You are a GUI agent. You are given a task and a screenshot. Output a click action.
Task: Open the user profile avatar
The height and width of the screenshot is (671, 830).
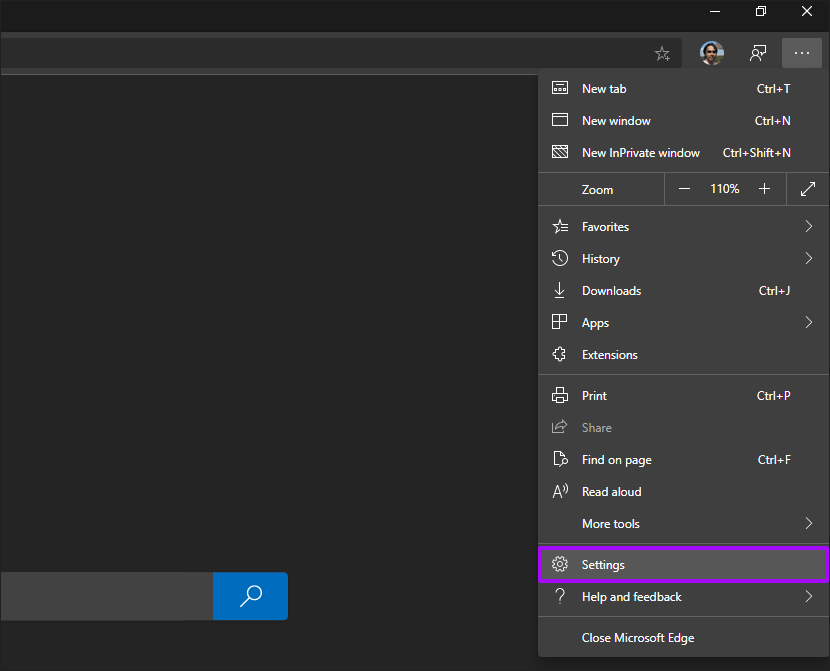pos(712,53)
